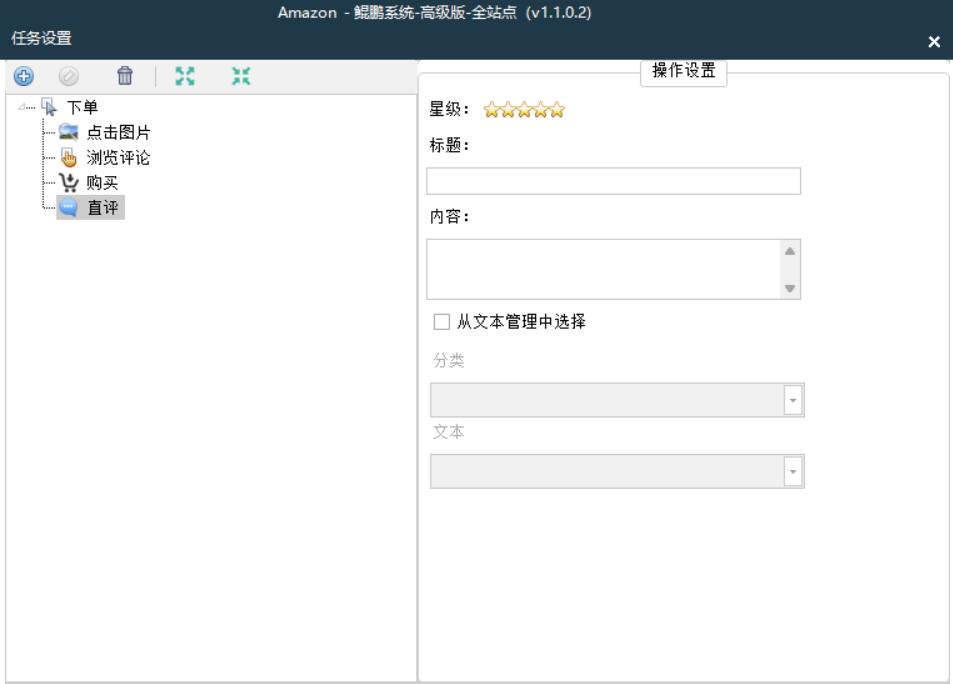This screenshot has height=684, width=953.
Task: Focus the 标题 input field
Action: click(x=613, y=181)
